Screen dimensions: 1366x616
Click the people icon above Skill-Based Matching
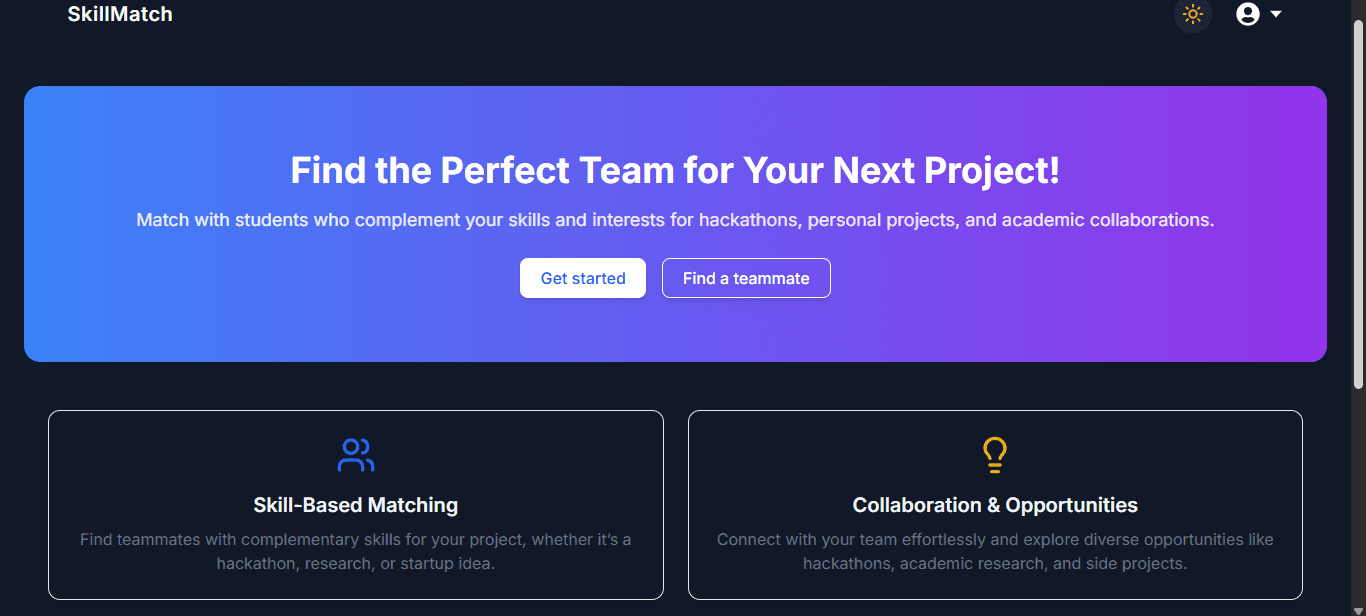click(x=355, y=455)
